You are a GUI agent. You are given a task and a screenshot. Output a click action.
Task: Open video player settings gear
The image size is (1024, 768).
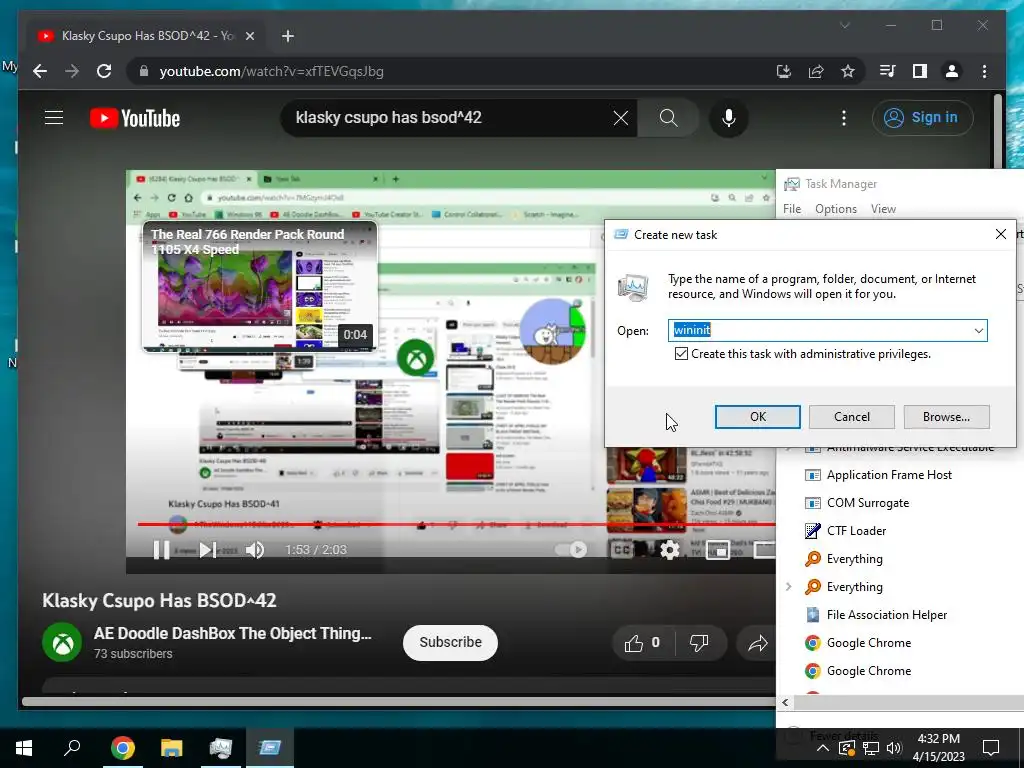coord(669,550)
